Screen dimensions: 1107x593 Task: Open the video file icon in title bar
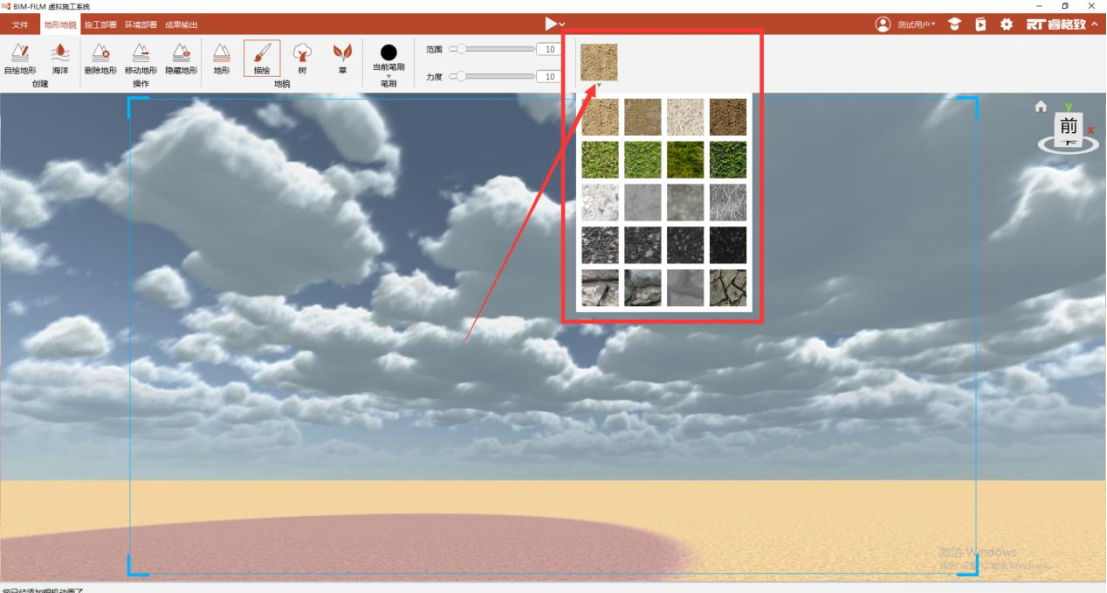981,24
